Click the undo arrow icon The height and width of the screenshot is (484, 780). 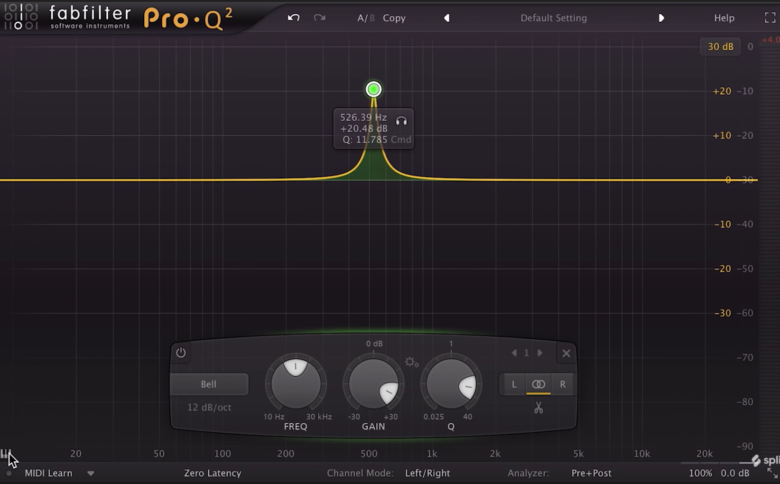(x=293, y=18)
